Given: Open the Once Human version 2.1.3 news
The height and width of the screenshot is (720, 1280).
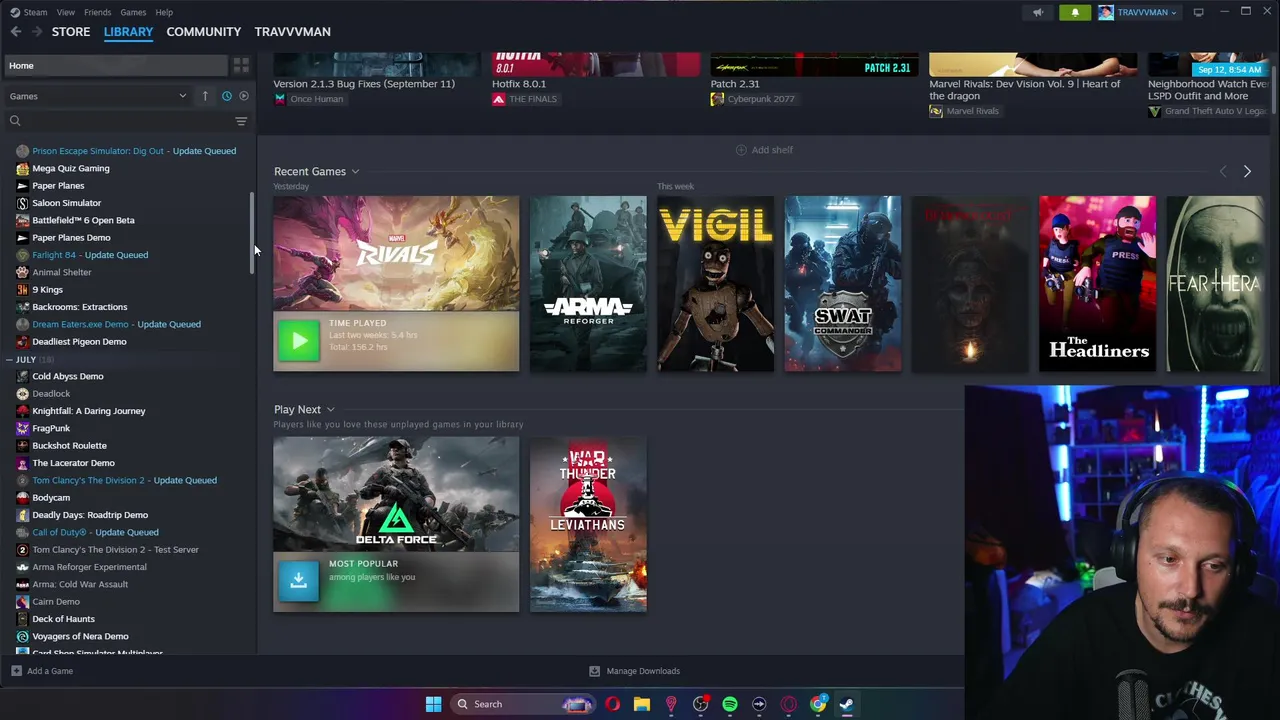Looking at the screenshot, I should point(364,84).
